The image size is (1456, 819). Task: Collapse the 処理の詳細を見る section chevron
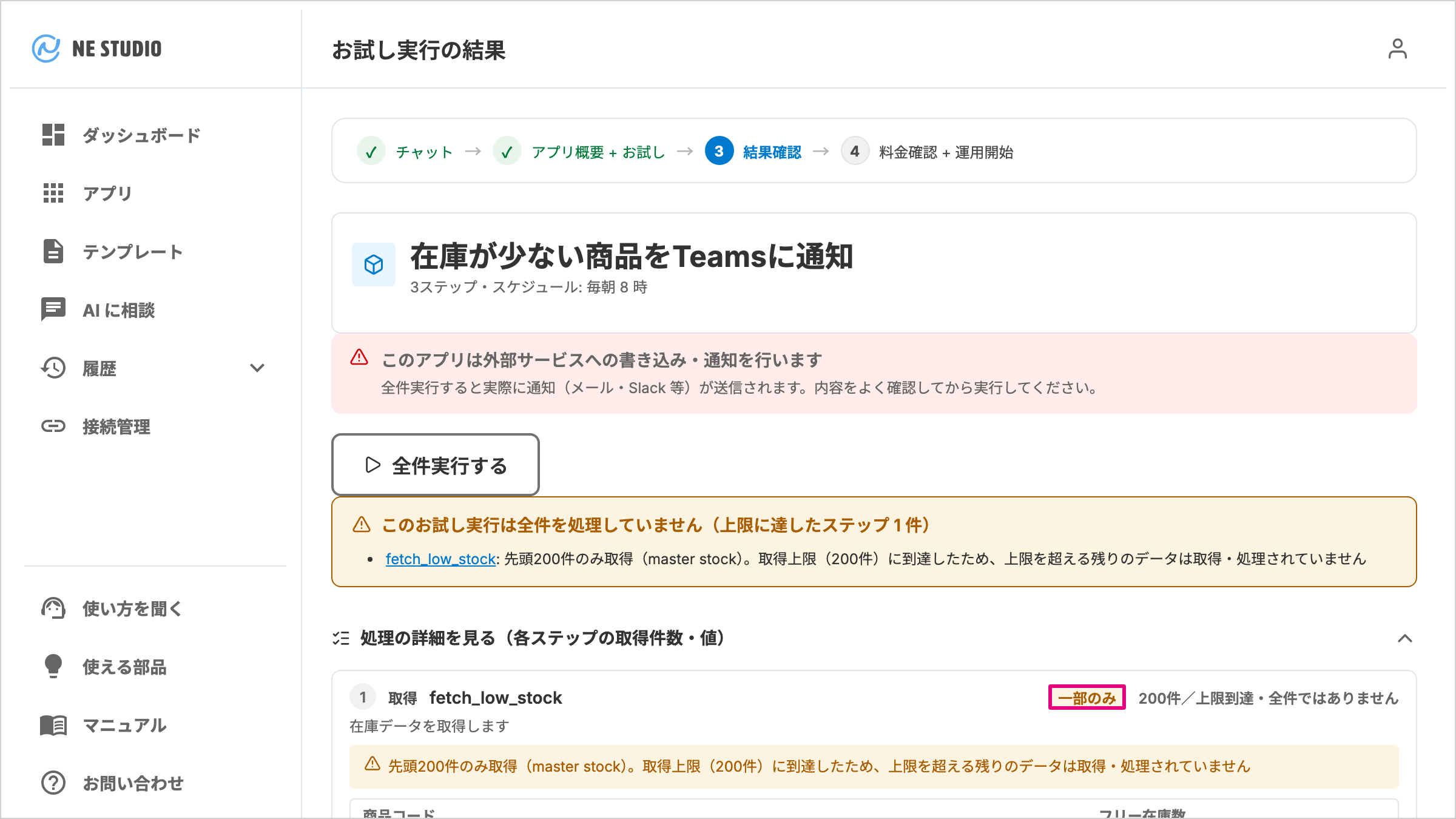[x=1405, y=638]
